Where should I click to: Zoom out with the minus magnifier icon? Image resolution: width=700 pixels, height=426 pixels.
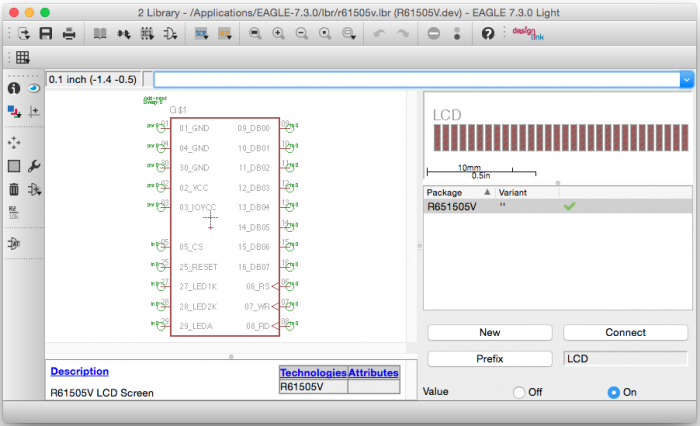[302, 33]
